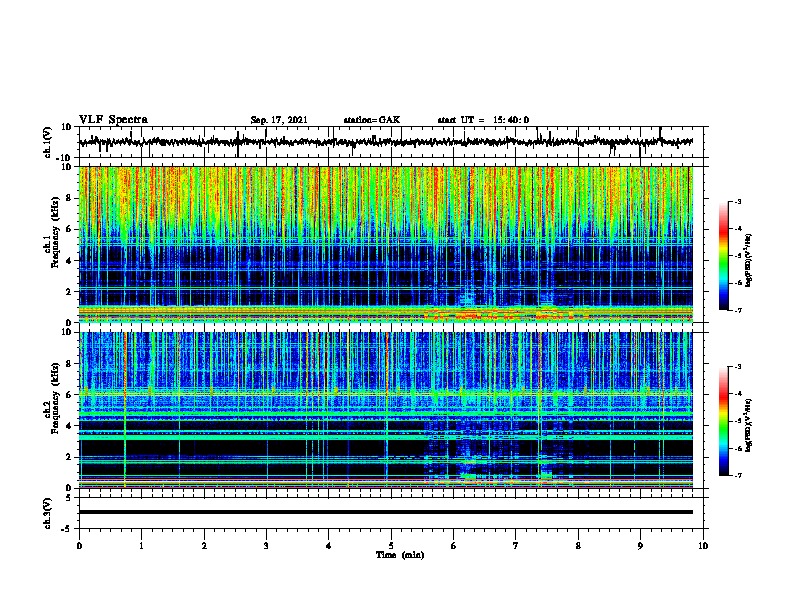This screenshot has height=612, width=792.
Task: Click the "Time (min)" axis title
Action: tap(400, 555)
